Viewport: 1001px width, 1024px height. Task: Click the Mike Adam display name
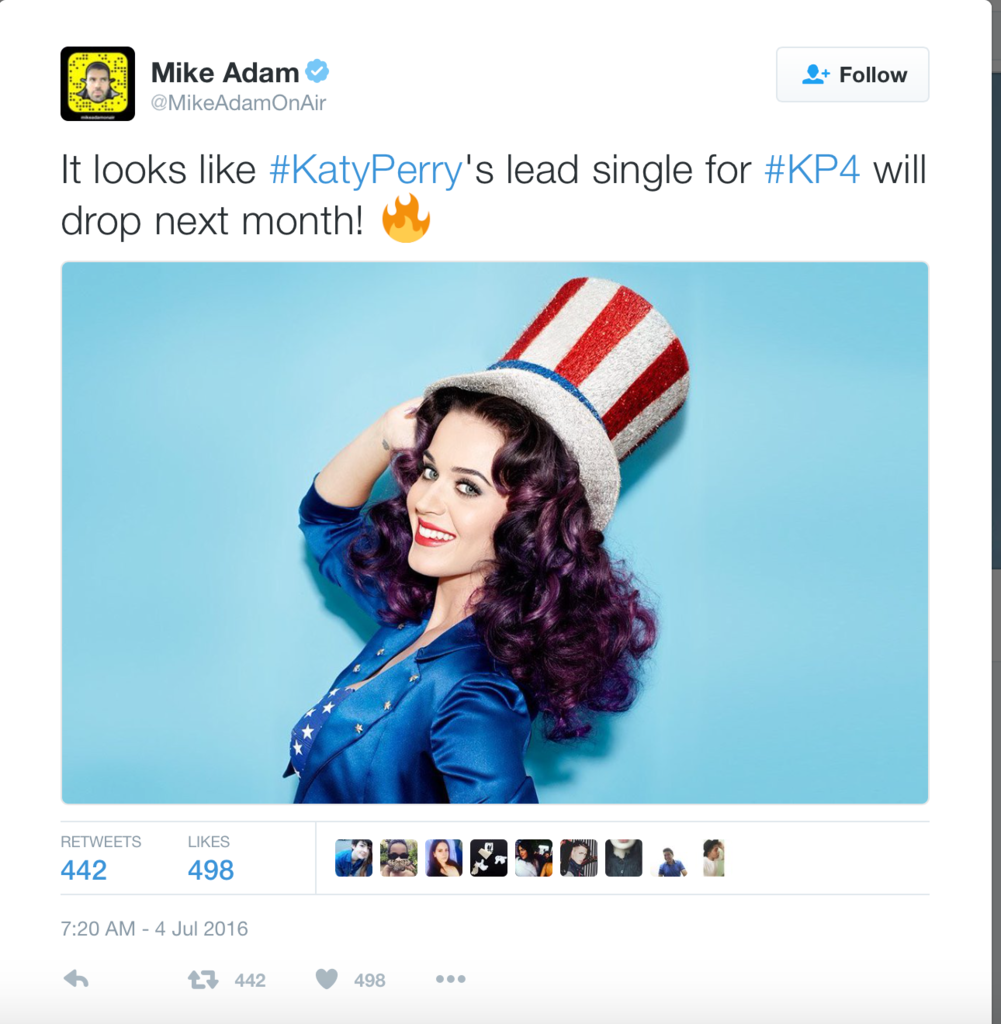click(x=225, y=72)
